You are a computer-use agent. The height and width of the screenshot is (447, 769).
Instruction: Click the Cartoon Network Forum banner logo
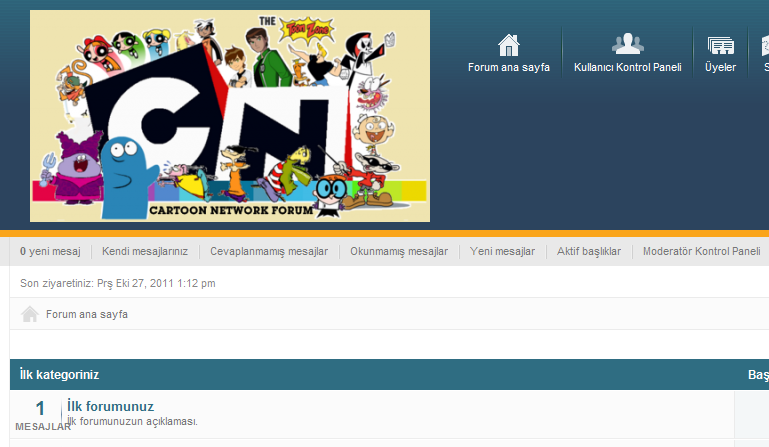pos(230,116)
